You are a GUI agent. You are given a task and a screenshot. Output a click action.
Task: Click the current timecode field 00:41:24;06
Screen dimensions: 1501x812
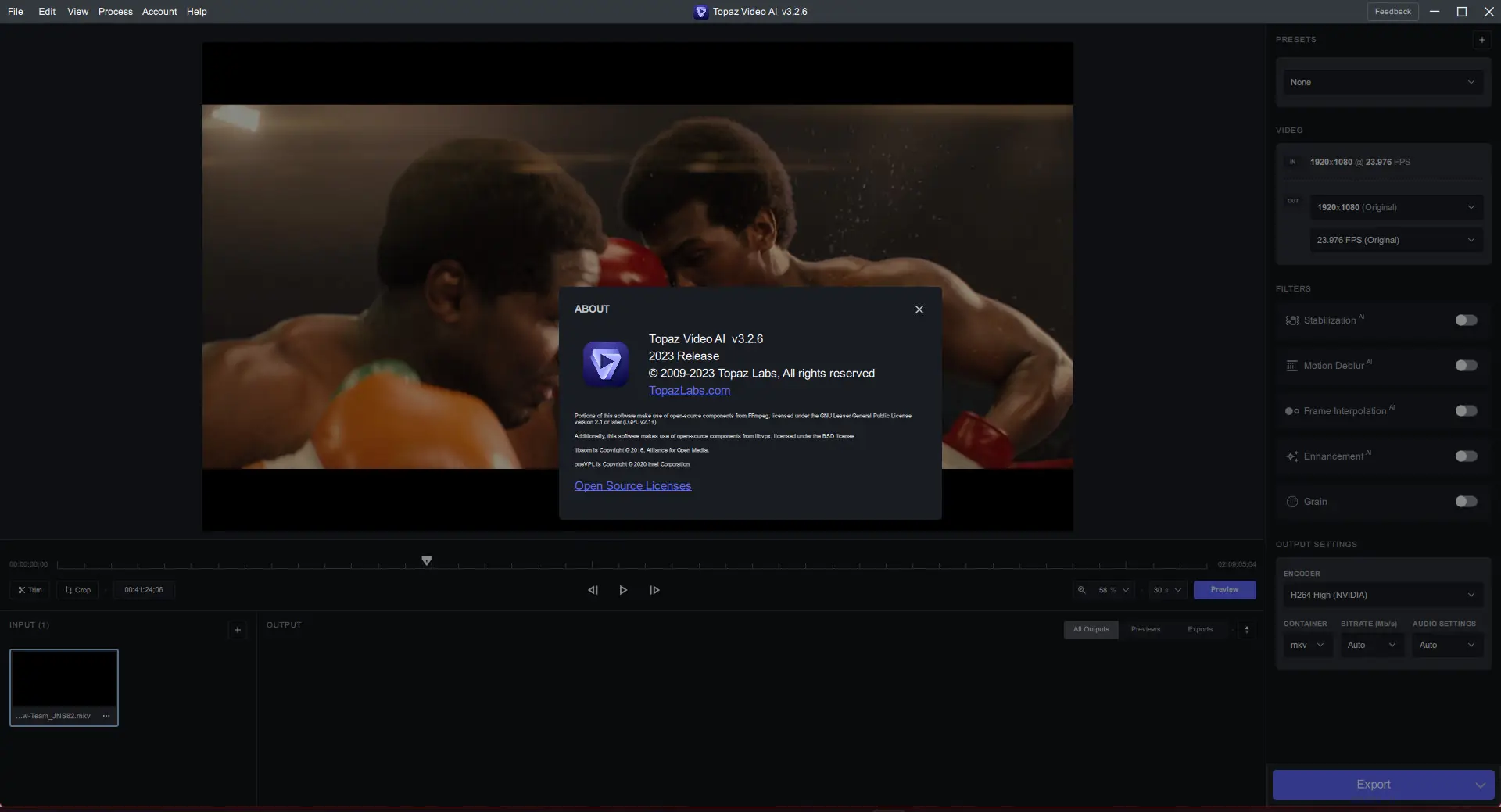pyautogui.click(x=144, y=590)
